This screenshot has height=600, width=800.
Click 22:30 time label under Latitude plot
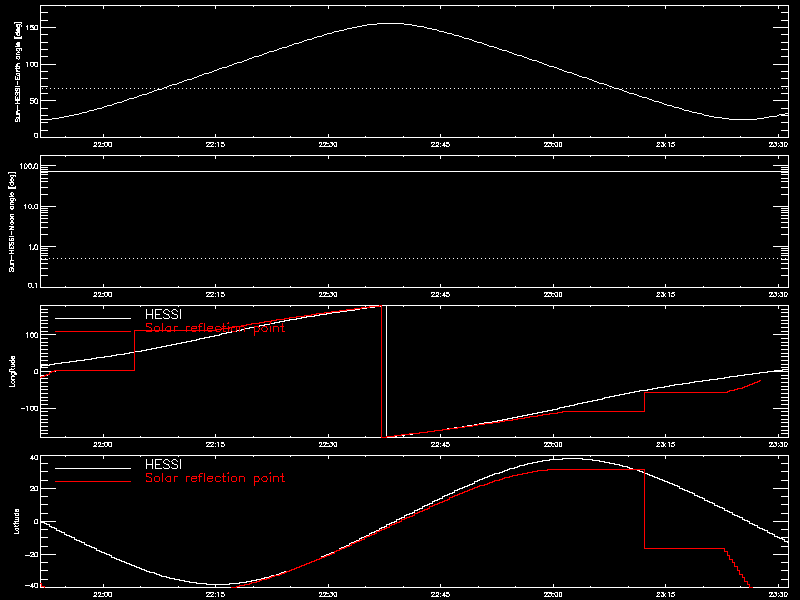pyautogui.click(x=328, y=594)
